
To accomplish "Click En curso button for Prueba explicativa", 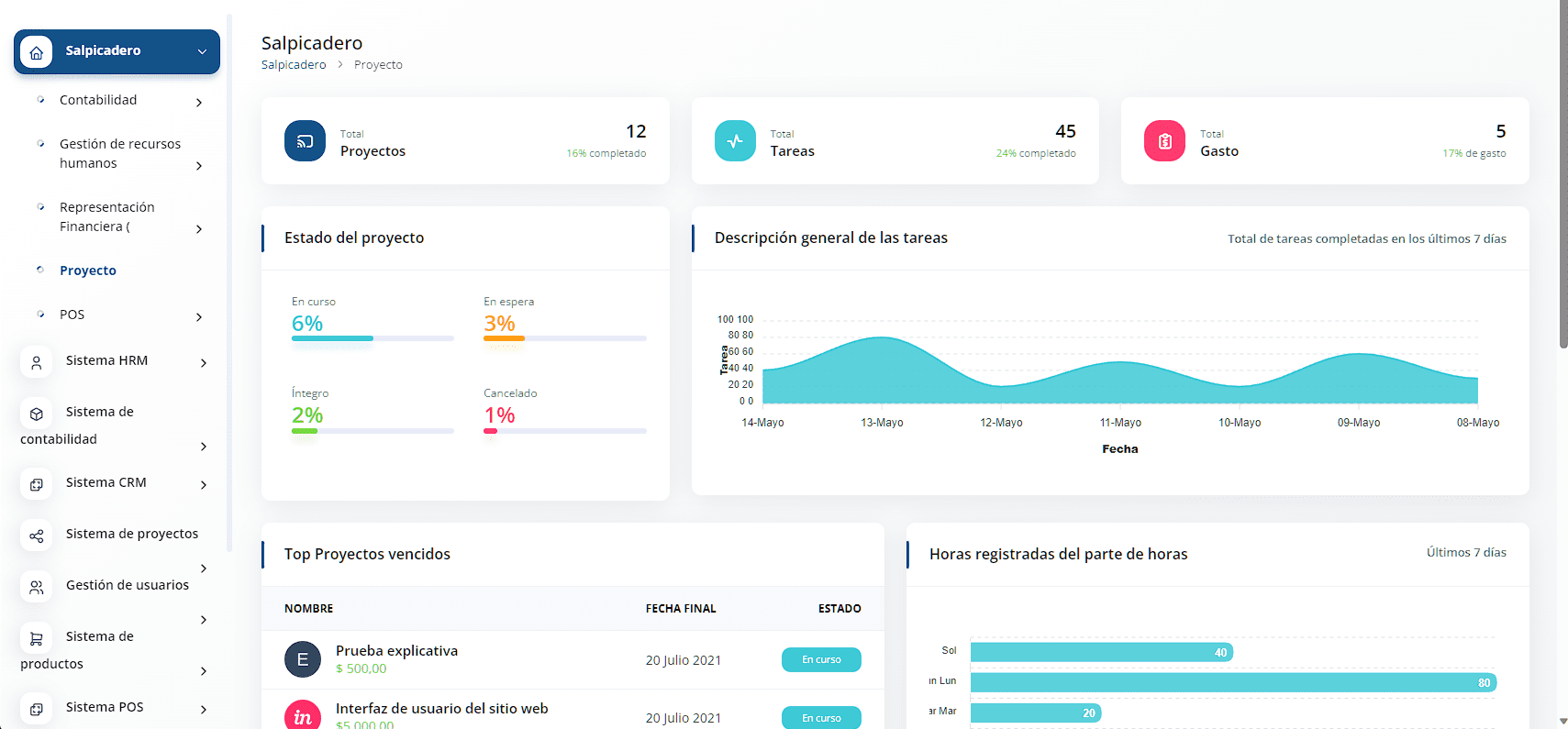I will 821,659.
